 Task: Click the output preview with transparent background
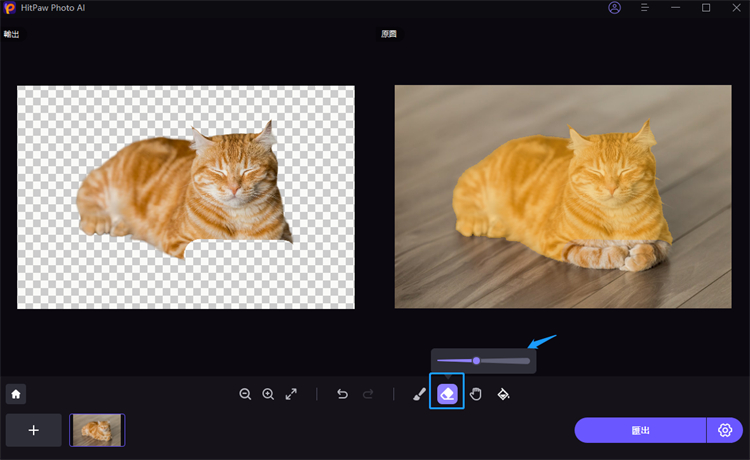(186, 197)
